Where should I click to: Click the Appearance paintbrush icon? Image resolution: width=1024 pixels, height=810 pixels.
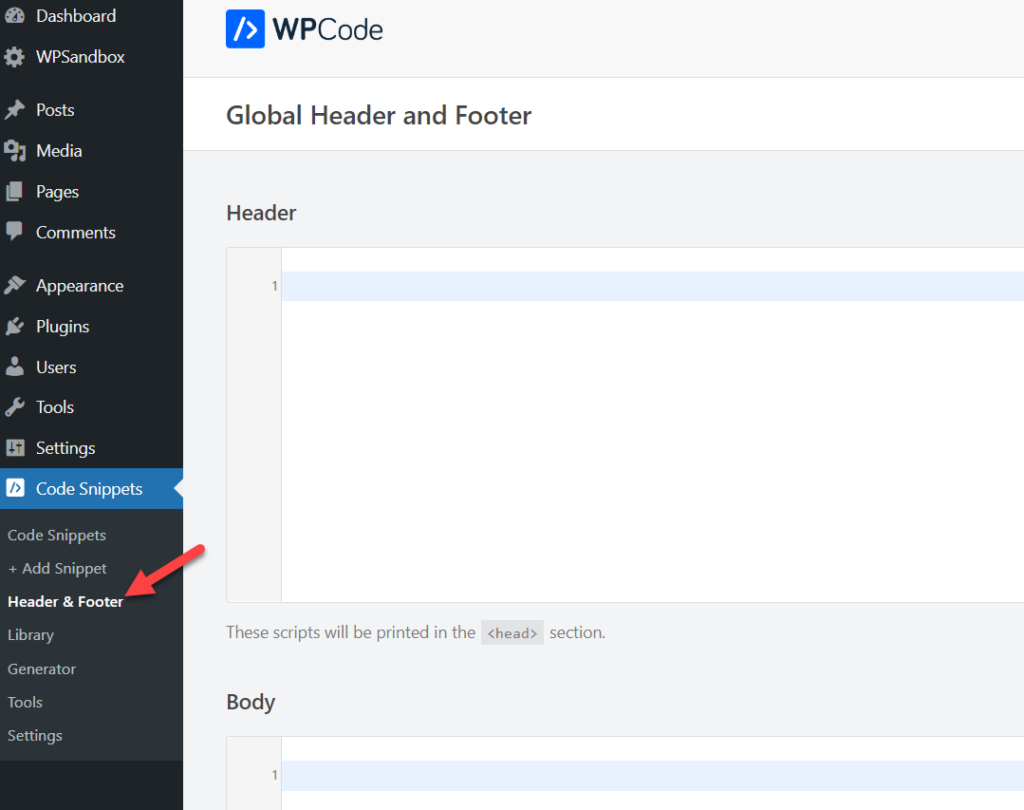14,285
